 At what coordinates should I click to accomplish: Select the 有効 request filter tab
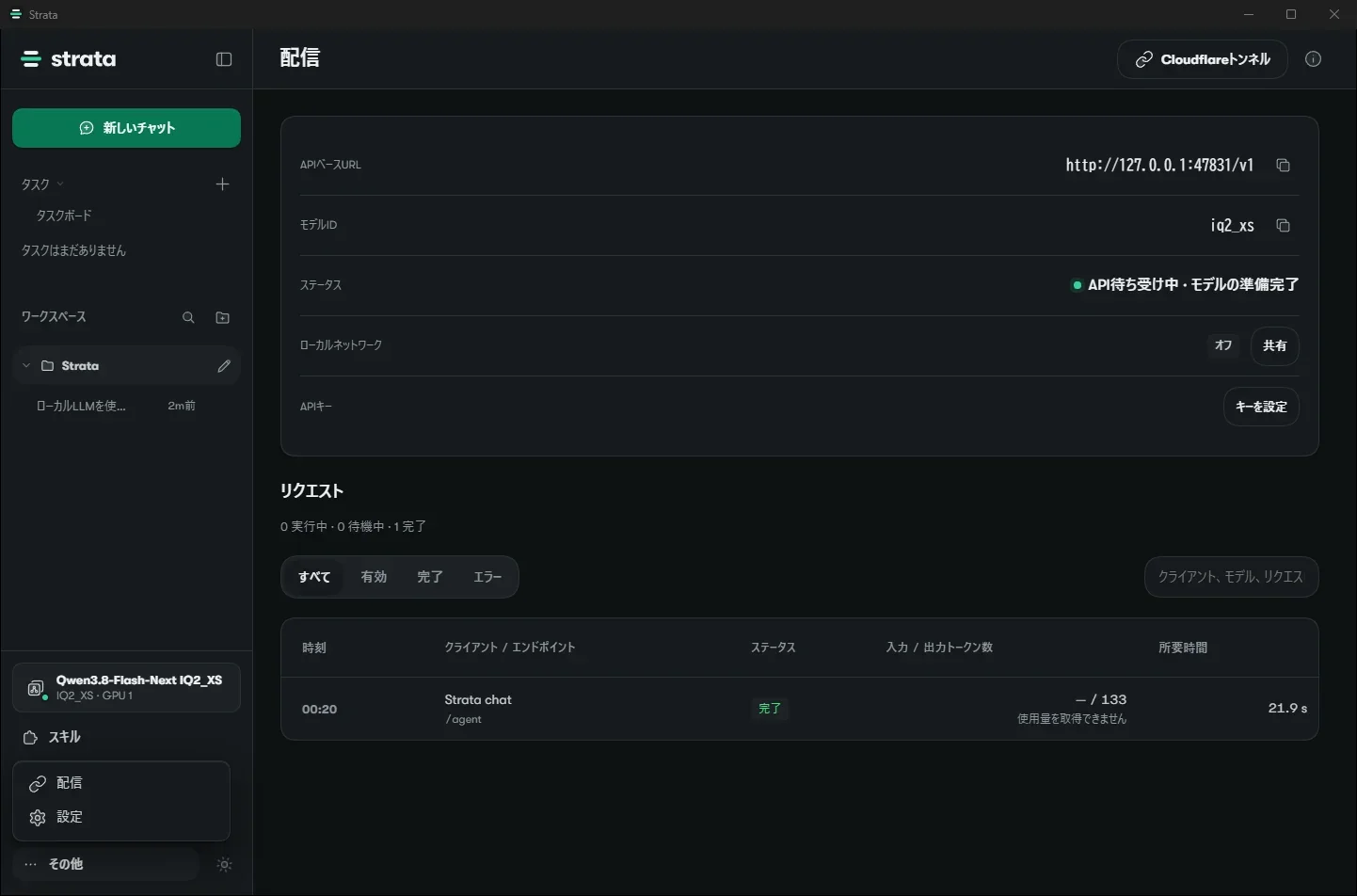point(374,577)
